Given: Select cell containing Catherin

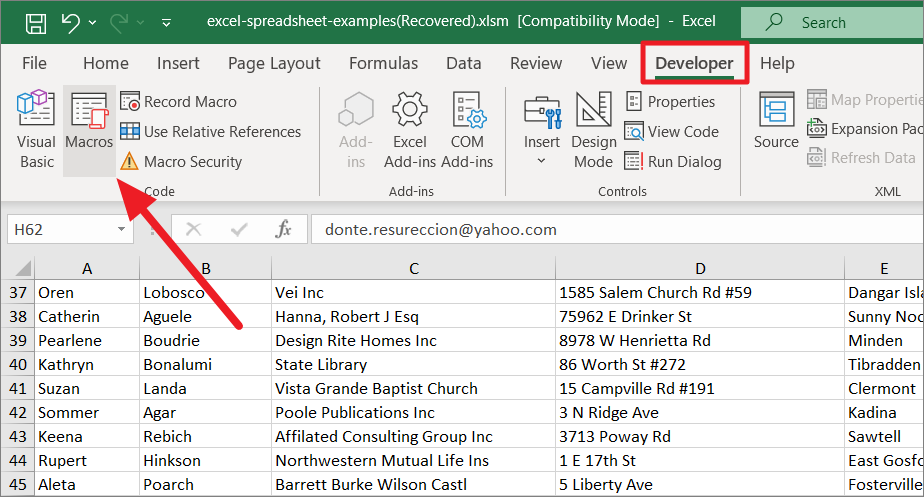Looking at the screenshot, I should tap(87, 317).
